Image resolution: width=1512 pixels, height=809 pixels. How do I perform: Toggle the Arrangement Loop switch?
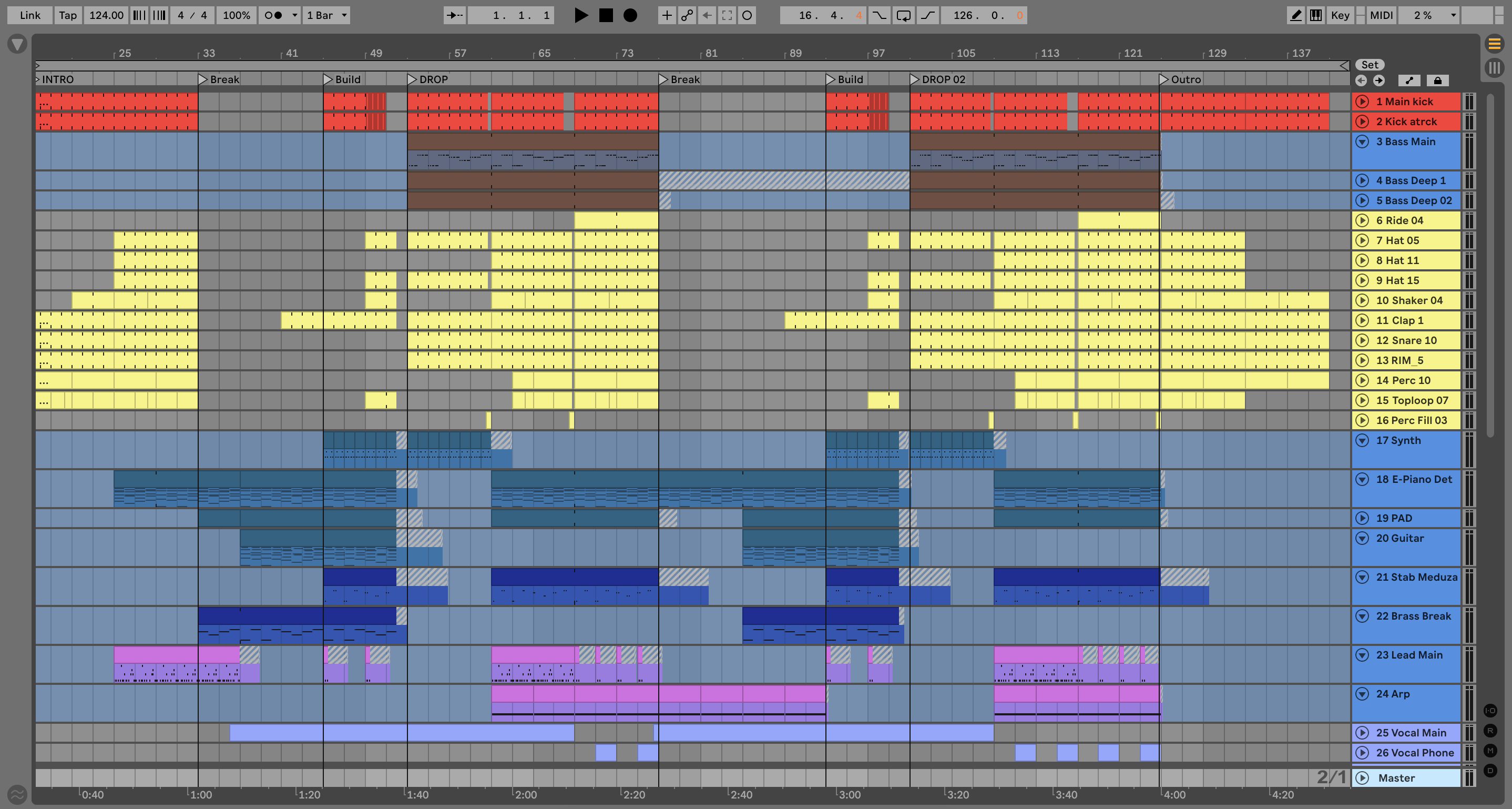tap(903, 15)
